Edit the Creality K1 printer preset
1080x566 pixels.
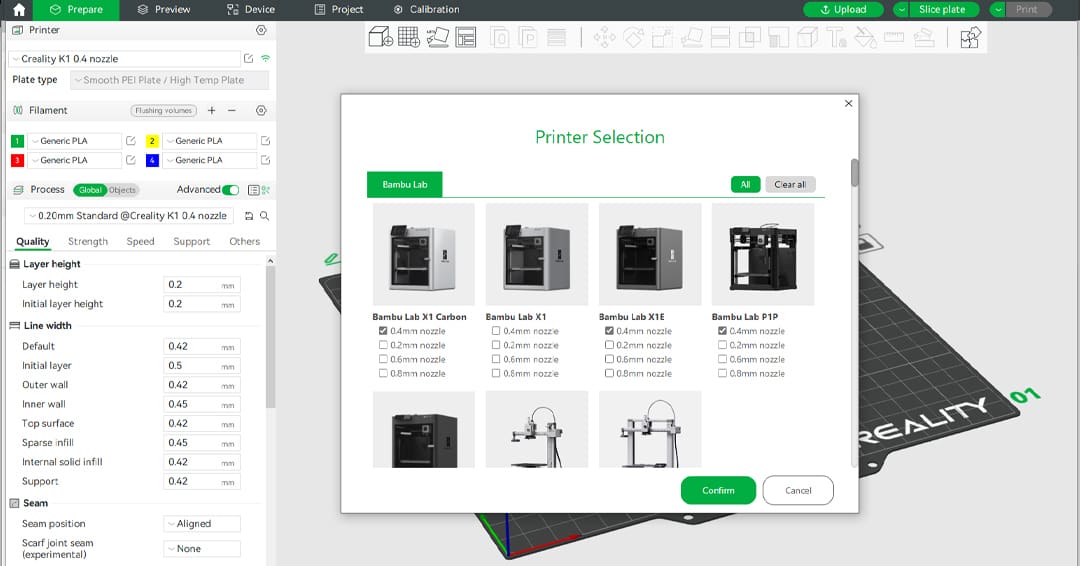tap(249, 59)
